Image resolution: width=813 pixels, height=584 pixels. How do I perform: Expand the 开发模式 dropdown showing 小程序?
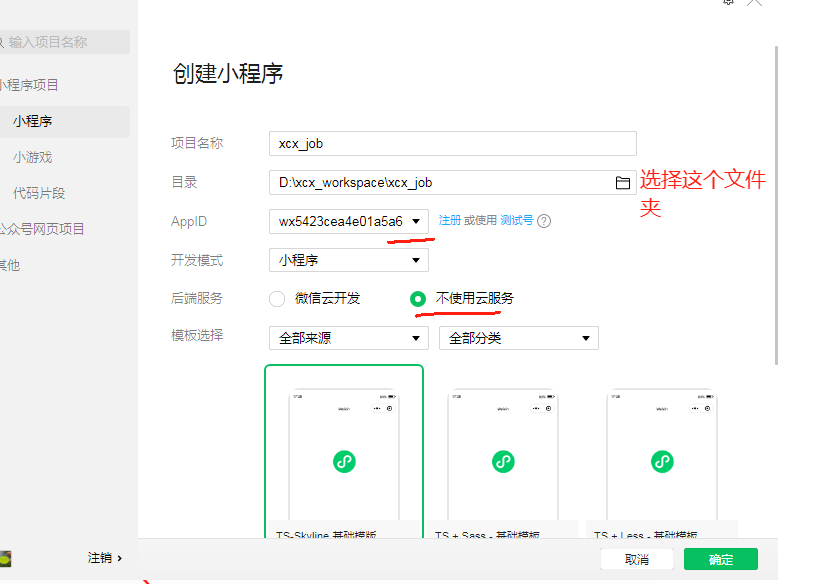coord(348,260)
